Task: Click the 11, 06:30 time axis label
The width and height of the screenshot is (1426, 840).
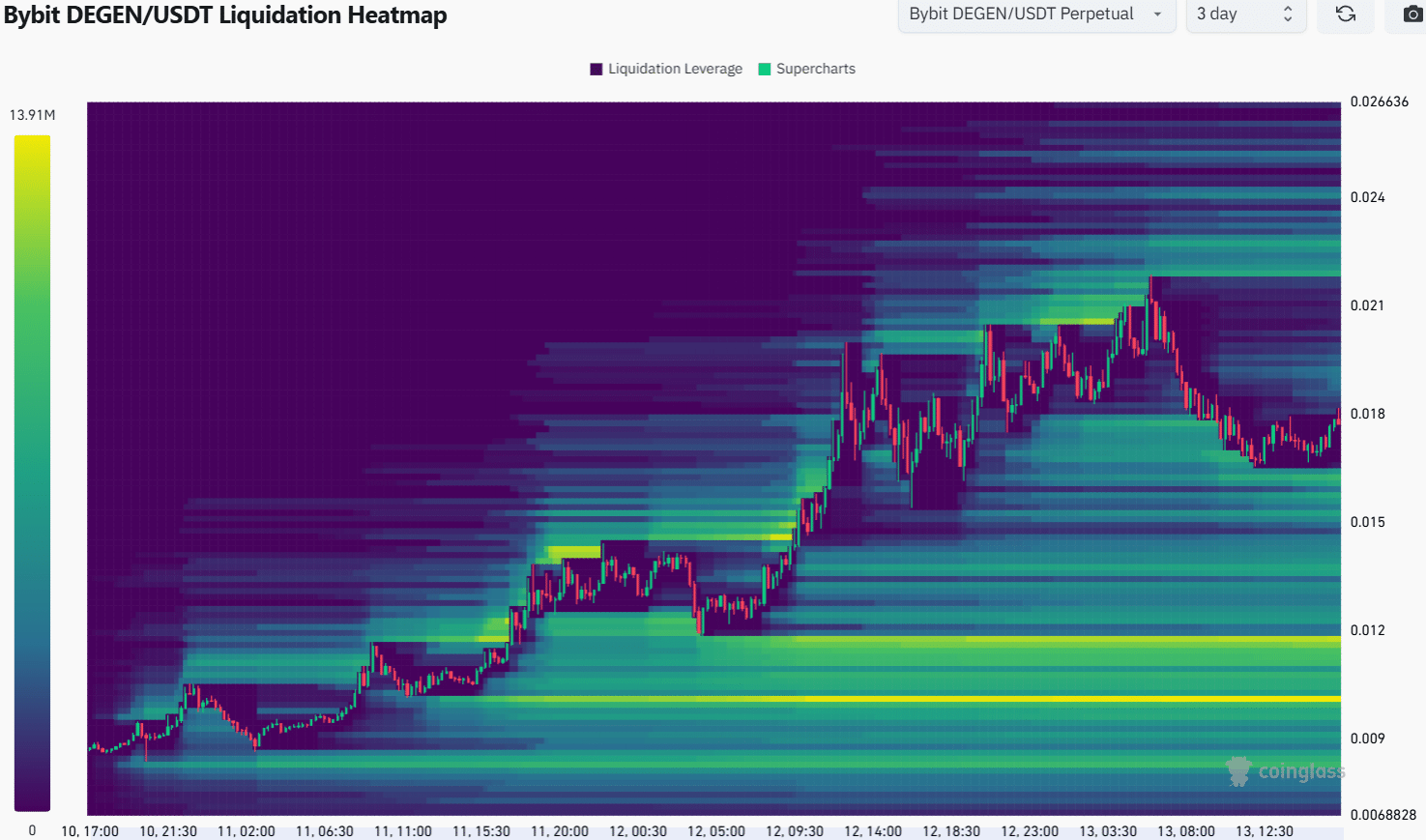Action: [325, 831]
